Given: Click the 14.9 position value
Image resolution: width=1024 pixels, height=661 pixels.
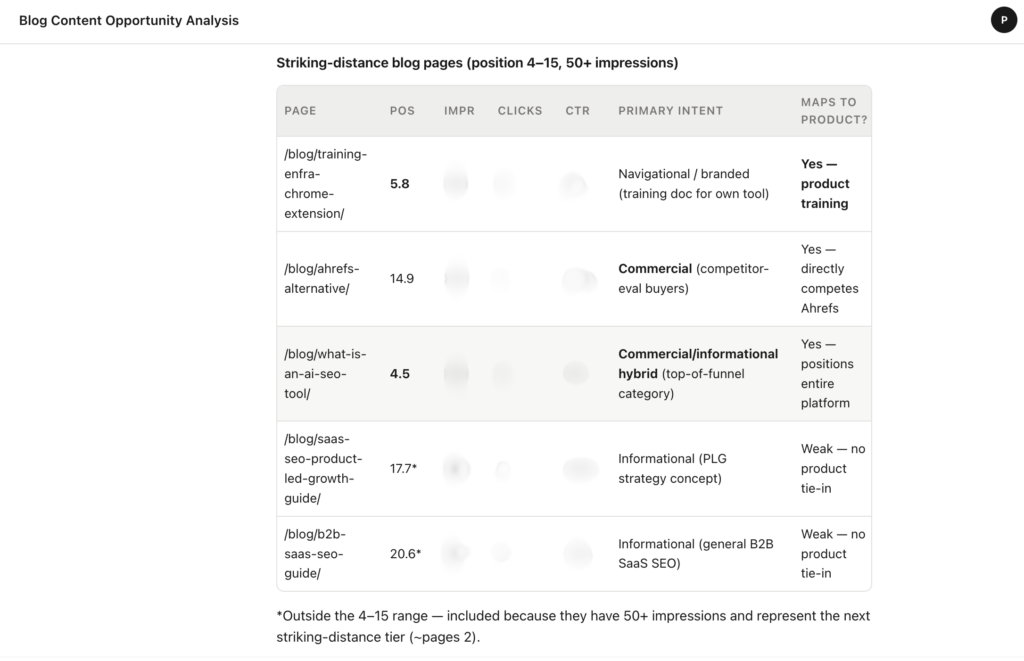Looking at the screenshot, I should [402, 278].
